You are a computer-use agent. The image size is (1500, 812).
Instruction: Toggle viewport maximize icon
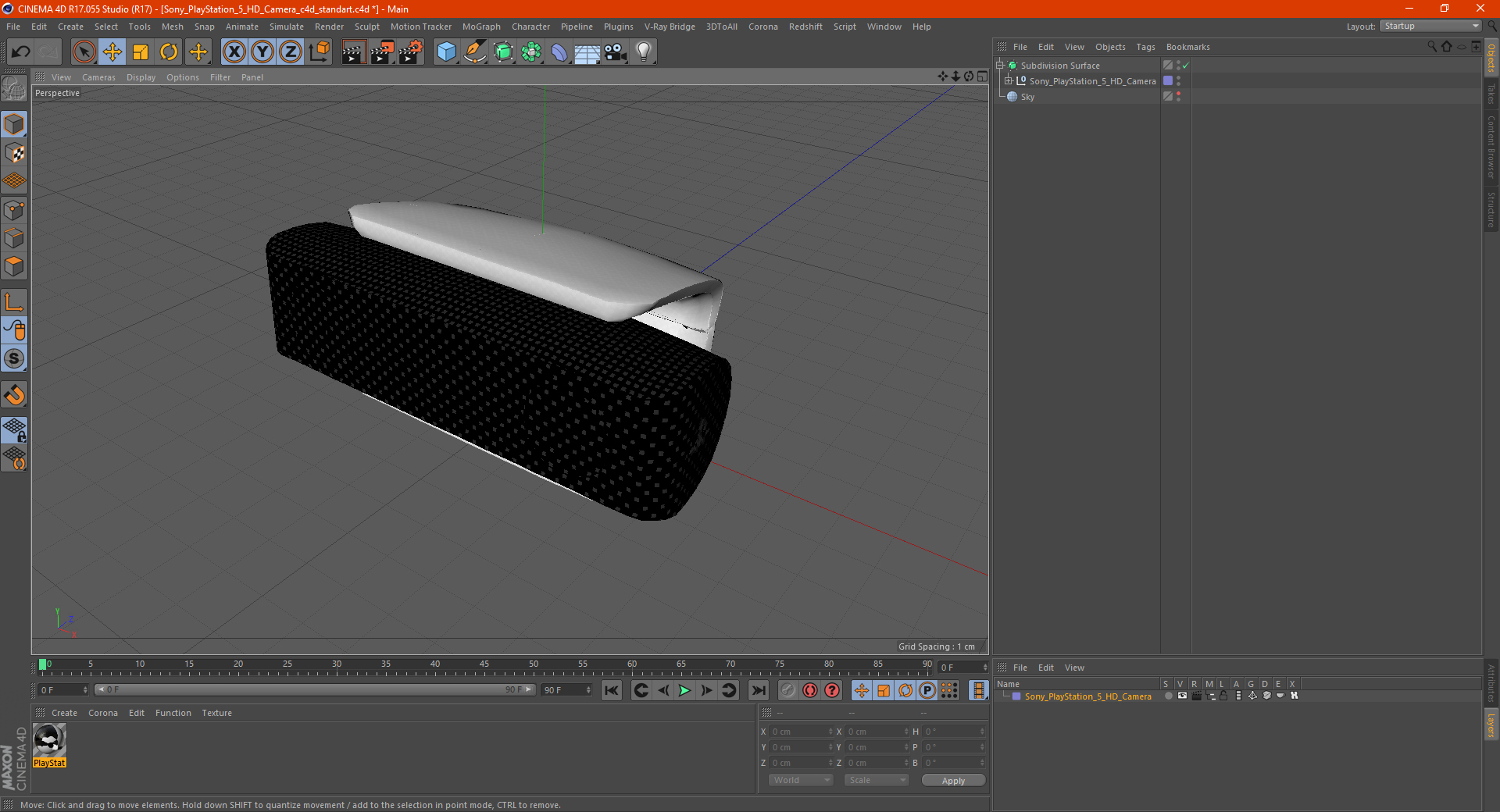point(982,77)
